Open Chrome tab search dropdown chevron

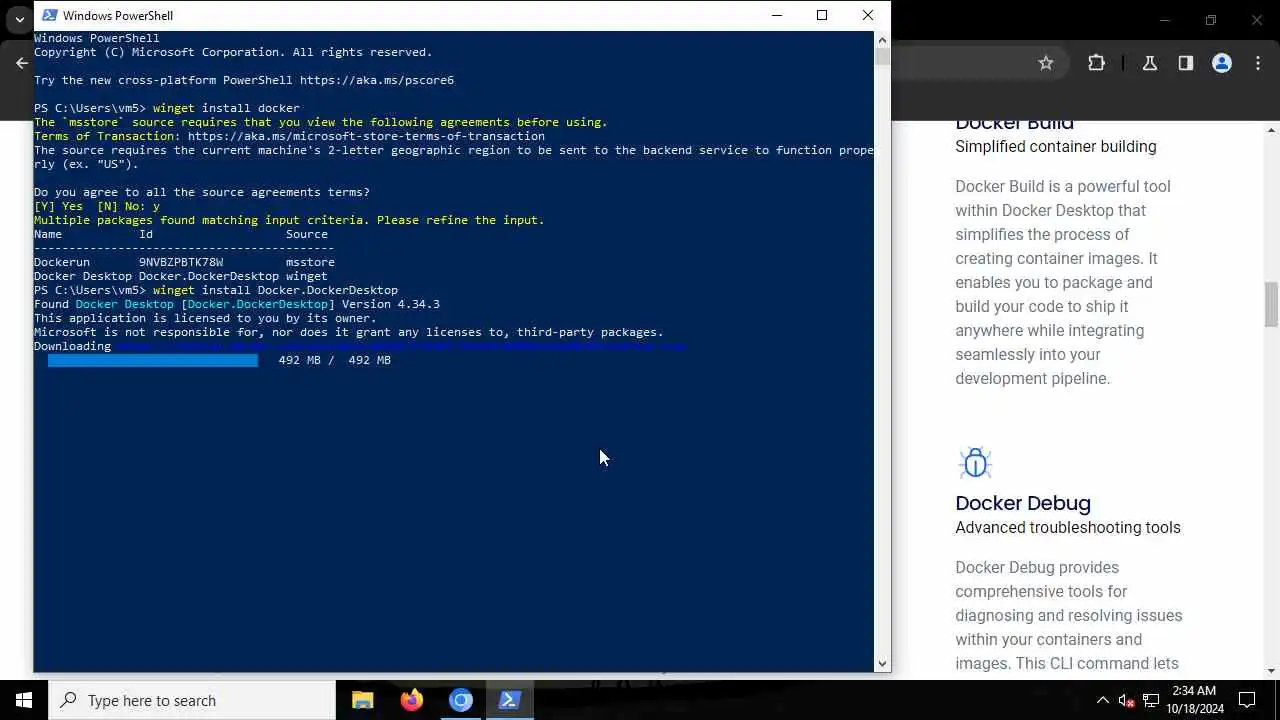[19, 19]
